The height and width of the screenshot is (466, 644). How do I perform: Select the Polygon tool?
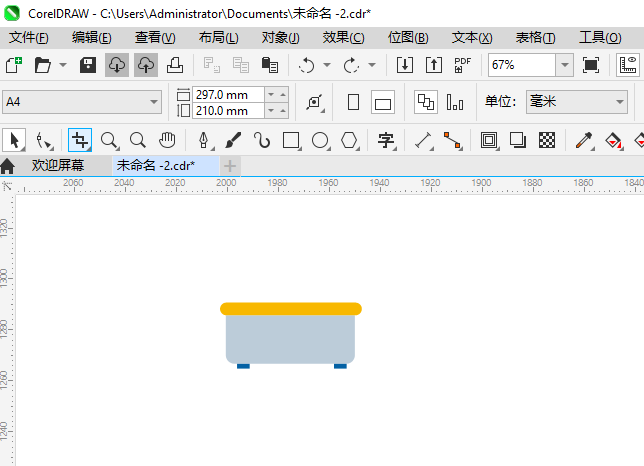350,140
